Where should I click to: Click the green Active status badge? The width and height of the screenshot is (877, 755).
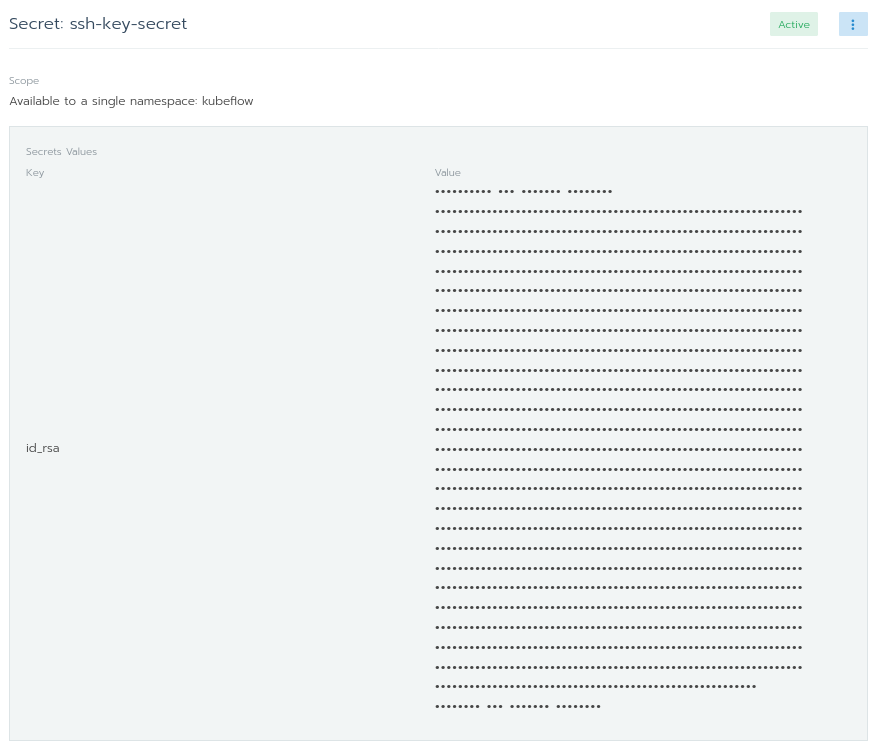pos(793,25)
